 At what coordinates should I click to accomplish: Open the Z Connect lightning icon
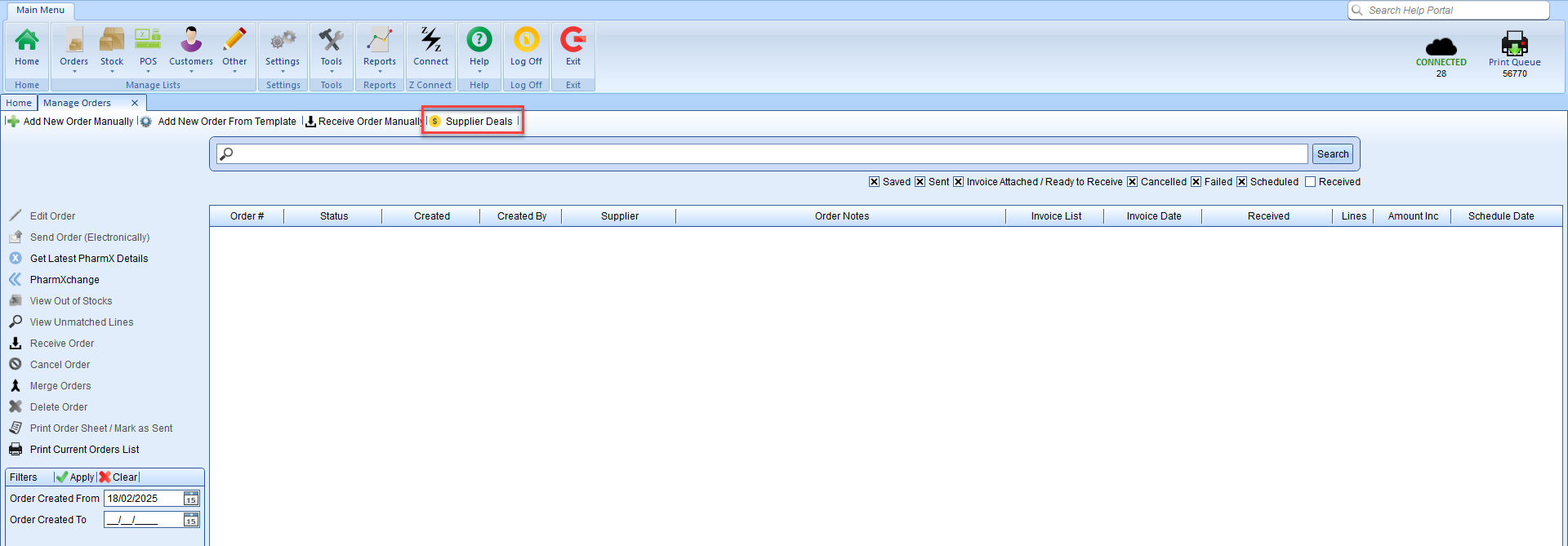coord(430,41)
